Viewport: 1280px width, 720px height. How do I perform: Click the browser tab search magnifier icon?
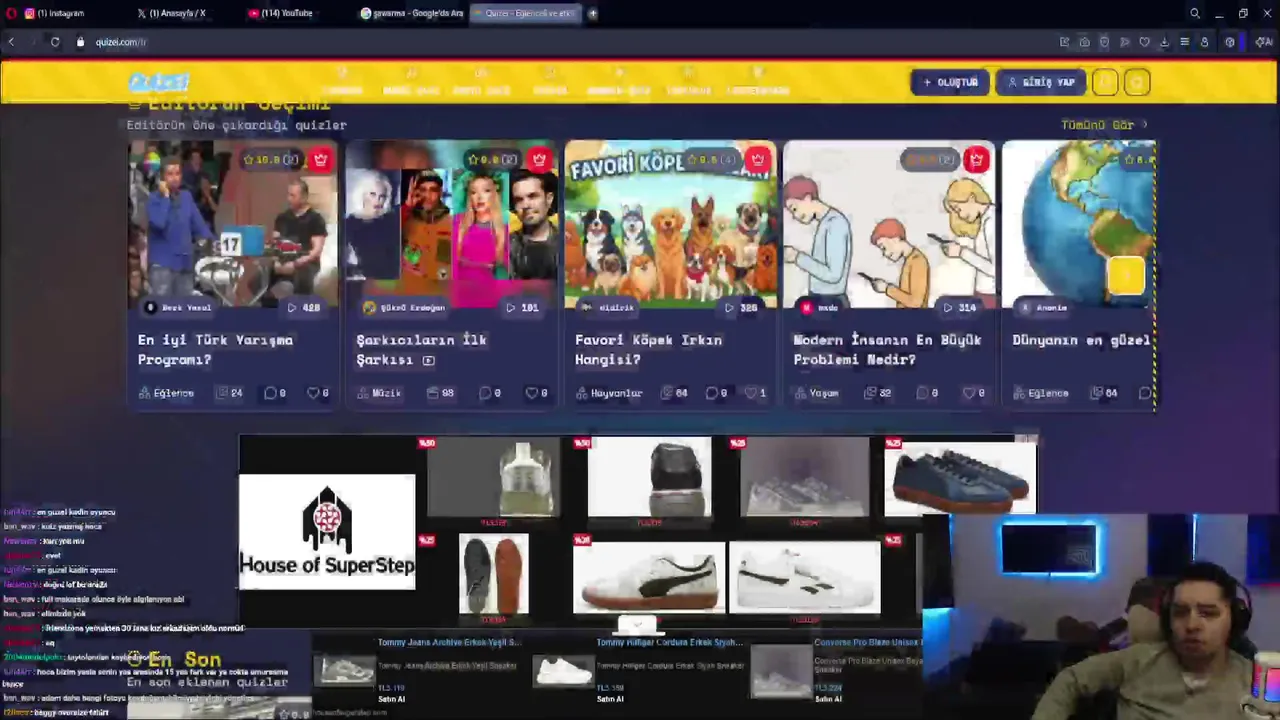click(x=1194, y=13)
